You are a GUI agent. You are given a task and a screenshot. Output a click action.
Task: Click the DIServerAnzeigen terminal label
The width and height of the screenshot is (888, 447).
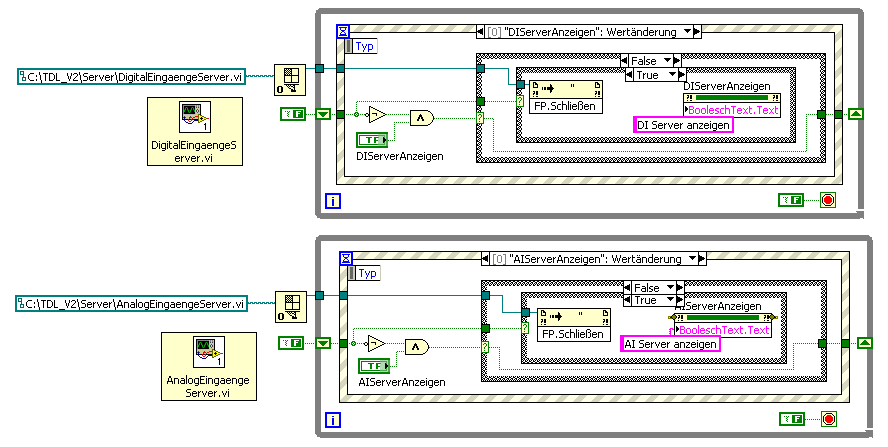click(400, 156)
